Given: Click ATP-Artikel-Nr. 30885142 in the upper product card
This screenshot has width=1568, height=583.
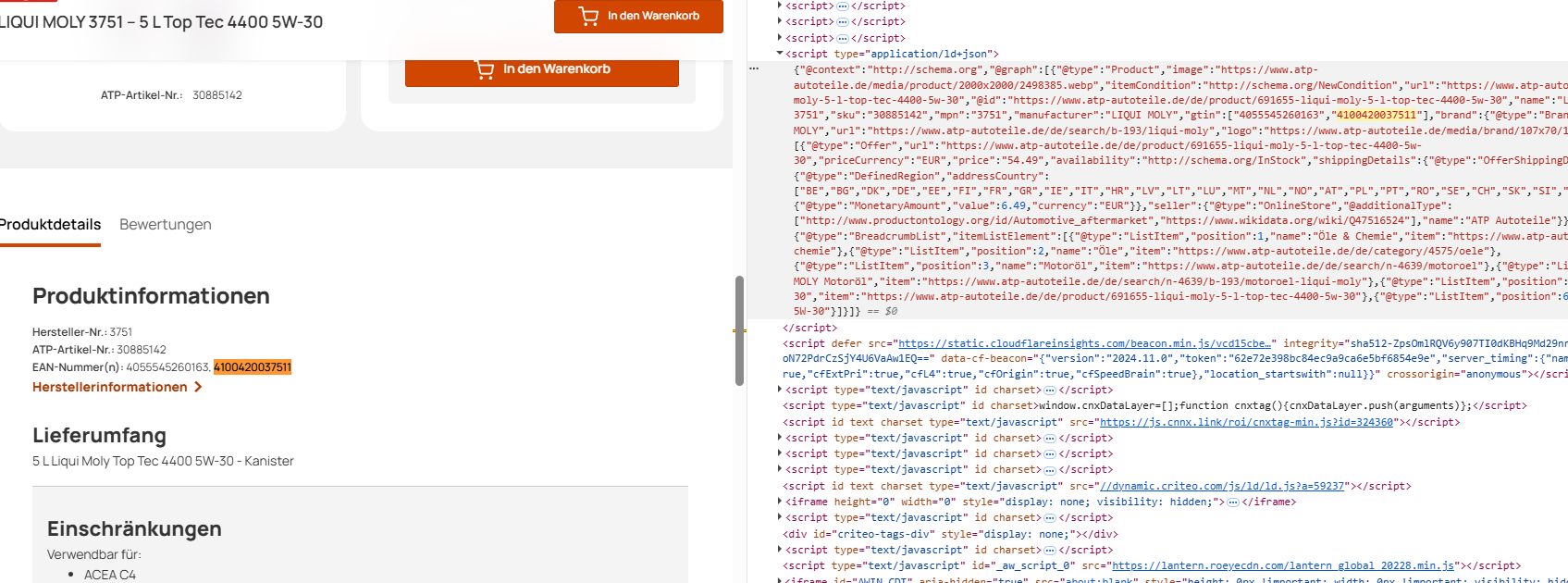Looking at the screenshot, I should [171, 95].
